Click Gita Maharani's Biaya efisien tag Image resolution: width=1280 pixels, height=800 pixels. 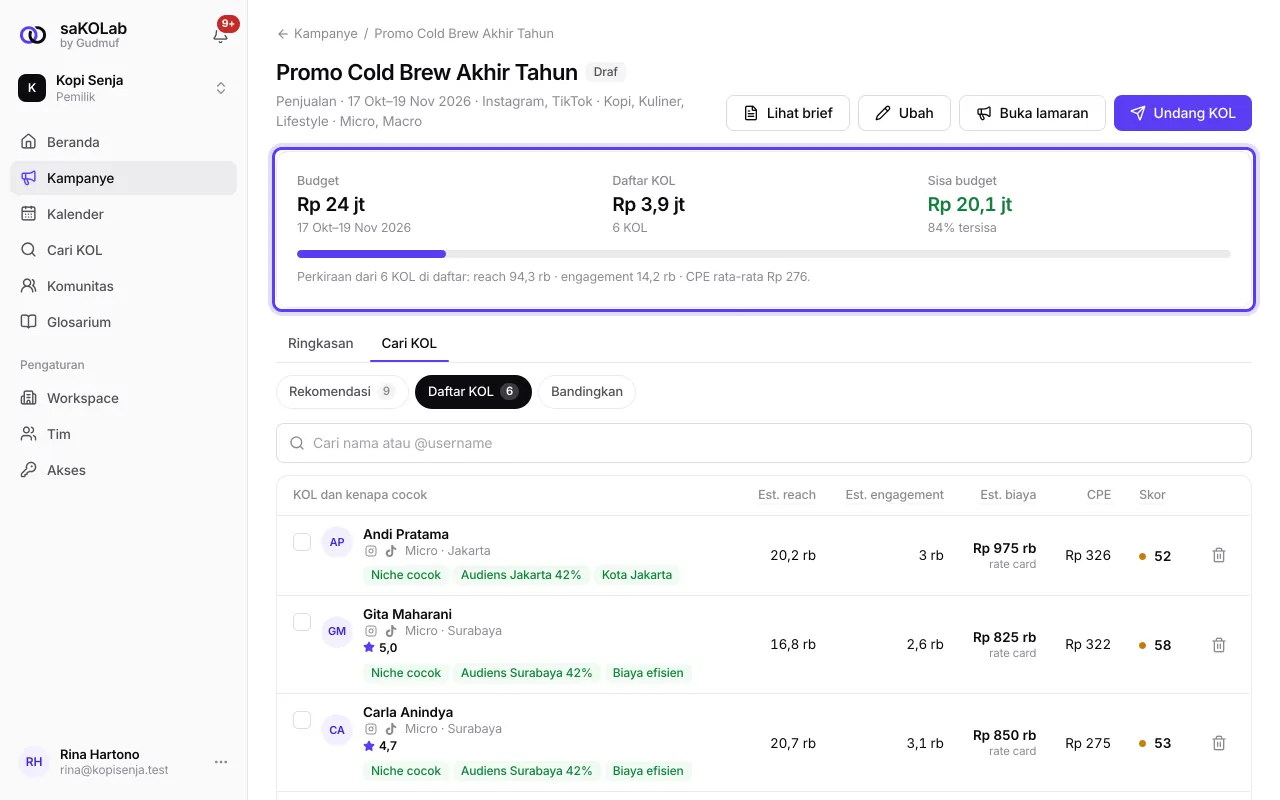tap(648, 673)
